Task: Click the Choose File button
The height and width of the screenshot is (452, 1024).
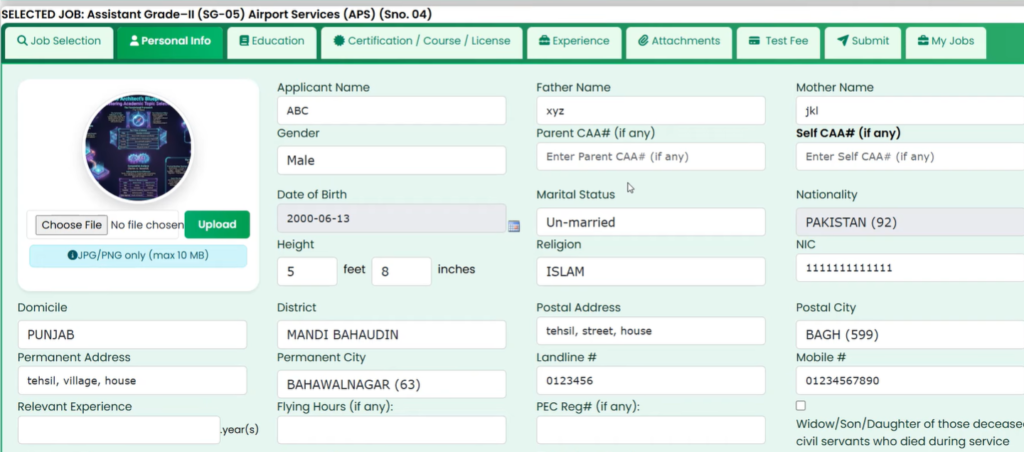Action: click(x=71, y=225)
